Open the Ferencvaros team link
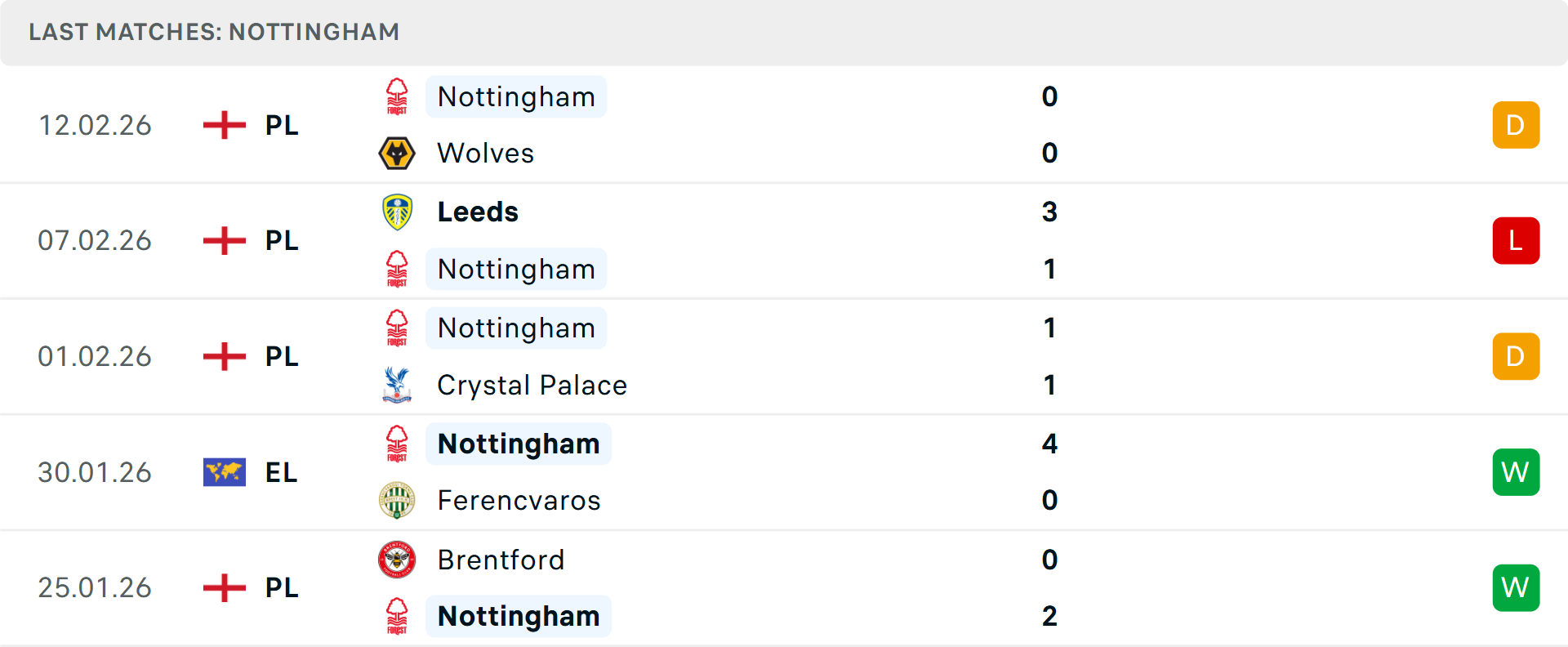This screenshot has width=1568, height=647. pos(519,500)
